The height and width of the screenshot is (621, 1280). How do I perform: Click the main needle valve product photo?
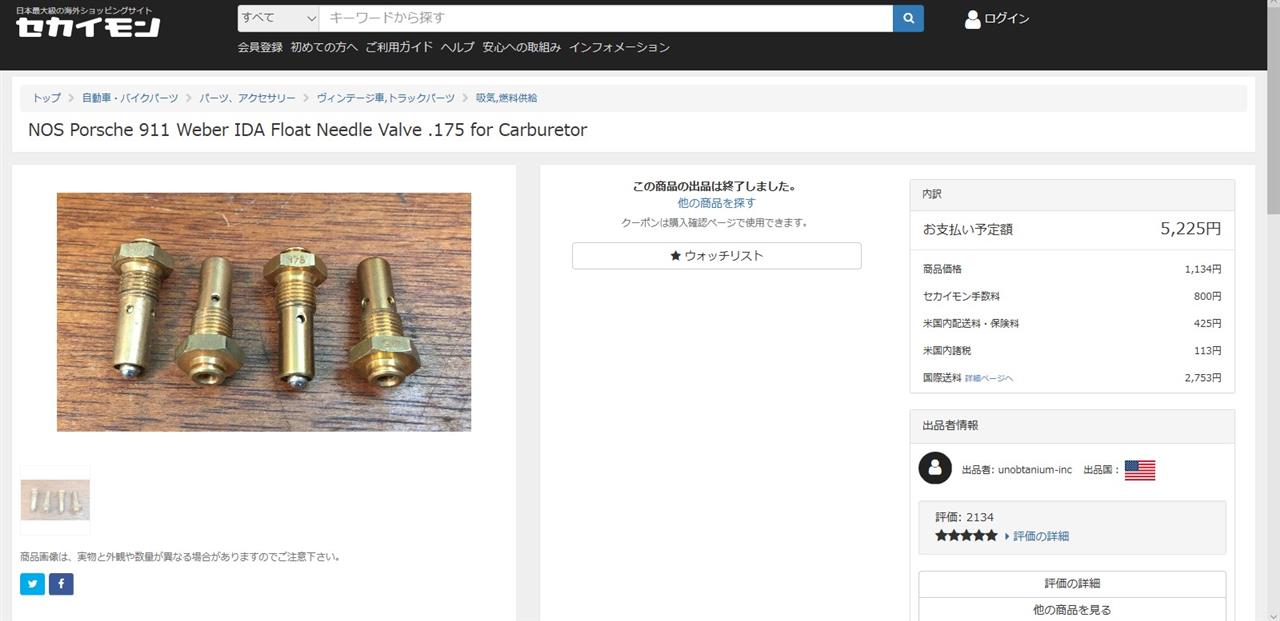click(x=264, y=312)
